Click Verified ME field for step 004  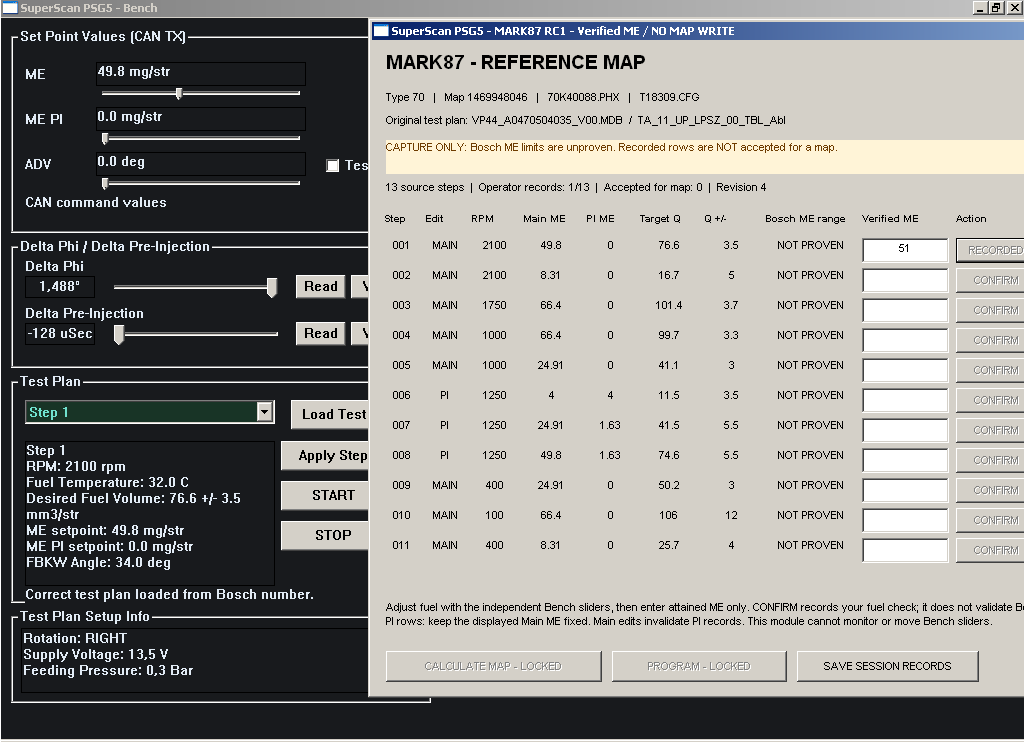pos(905,340)
